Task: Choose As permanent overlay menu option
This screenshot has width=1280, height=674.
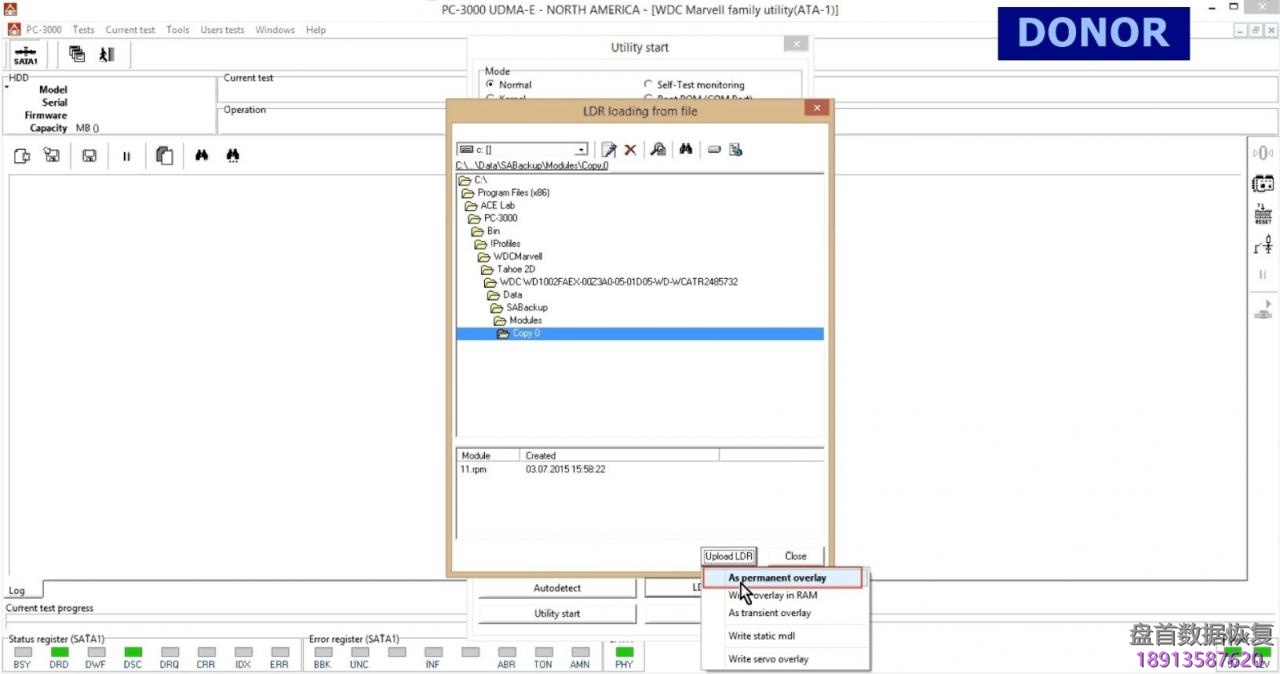Action: (x=777, y=578)
